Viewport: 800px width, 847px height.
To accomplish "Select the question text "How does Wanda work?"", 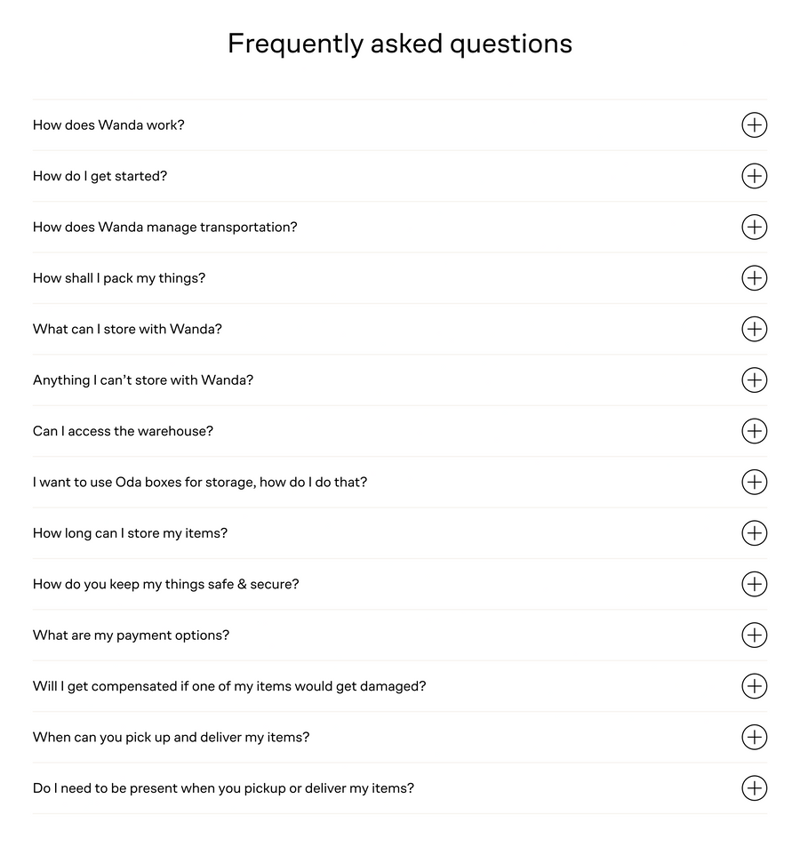I will (105, 125).
